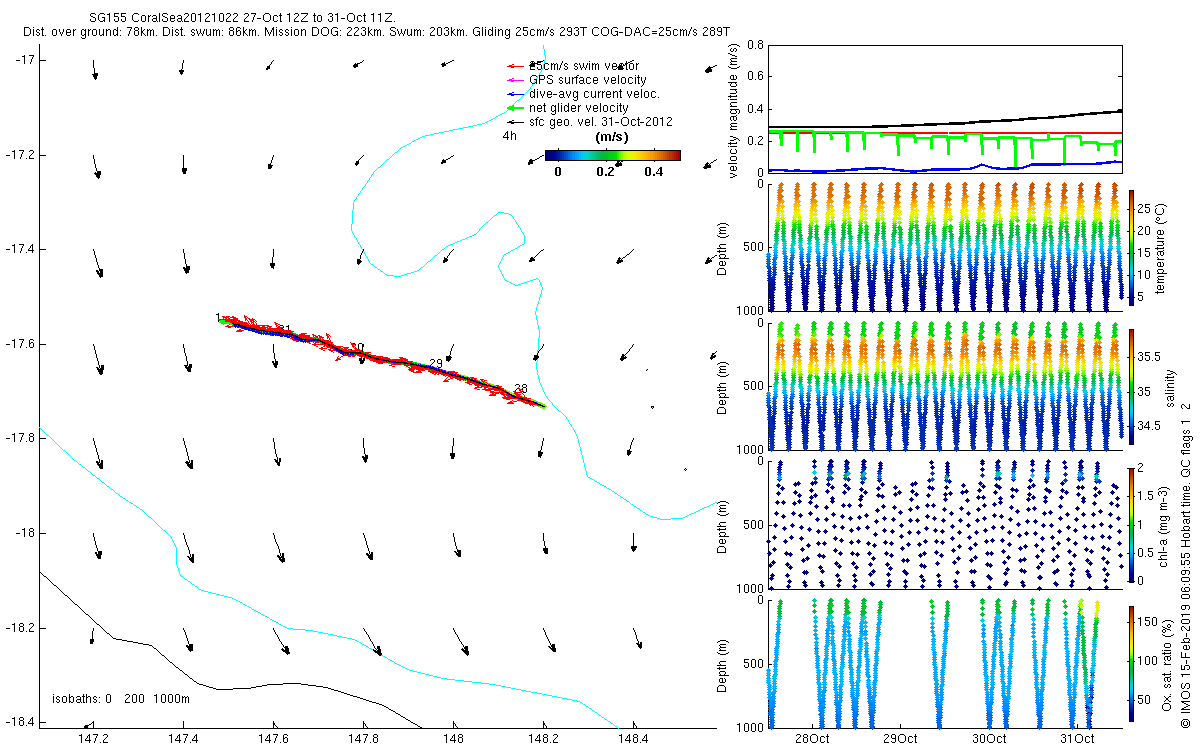
Task: Click dive number '29' on glider track
Action: click(435, 363)
